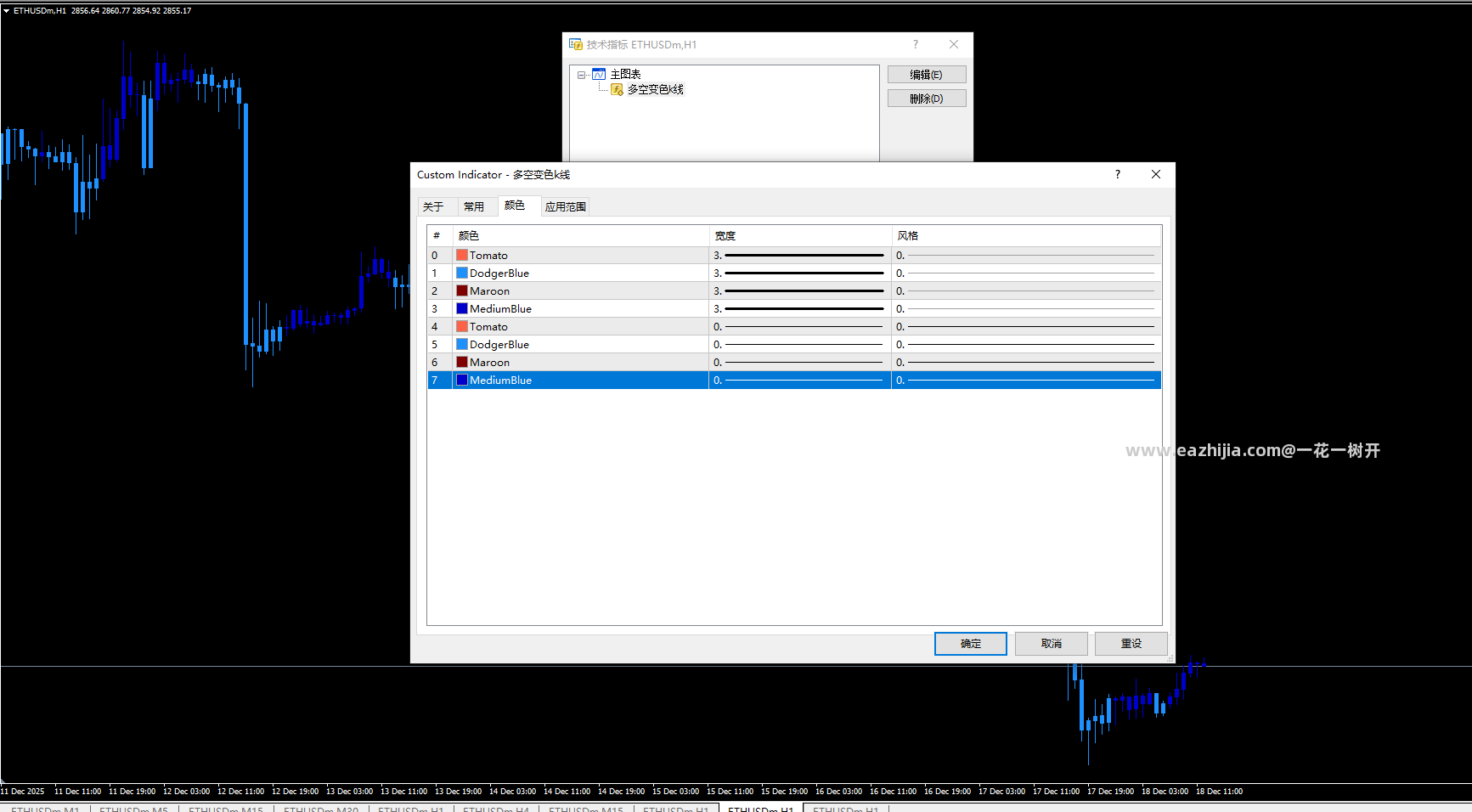Click 编辑(E) in the 技术指标 window
This screenshot has width=1472, height=812.
[x=927, y=75]
